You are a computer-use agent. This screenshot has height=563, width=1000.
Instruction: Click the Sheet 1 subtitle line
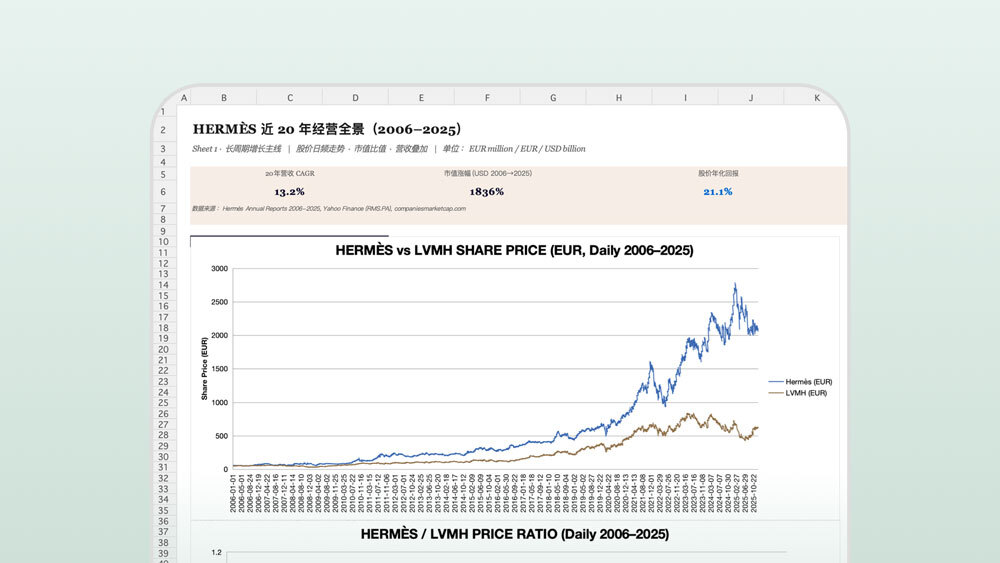pyautogui.click(x=388, y=149)
